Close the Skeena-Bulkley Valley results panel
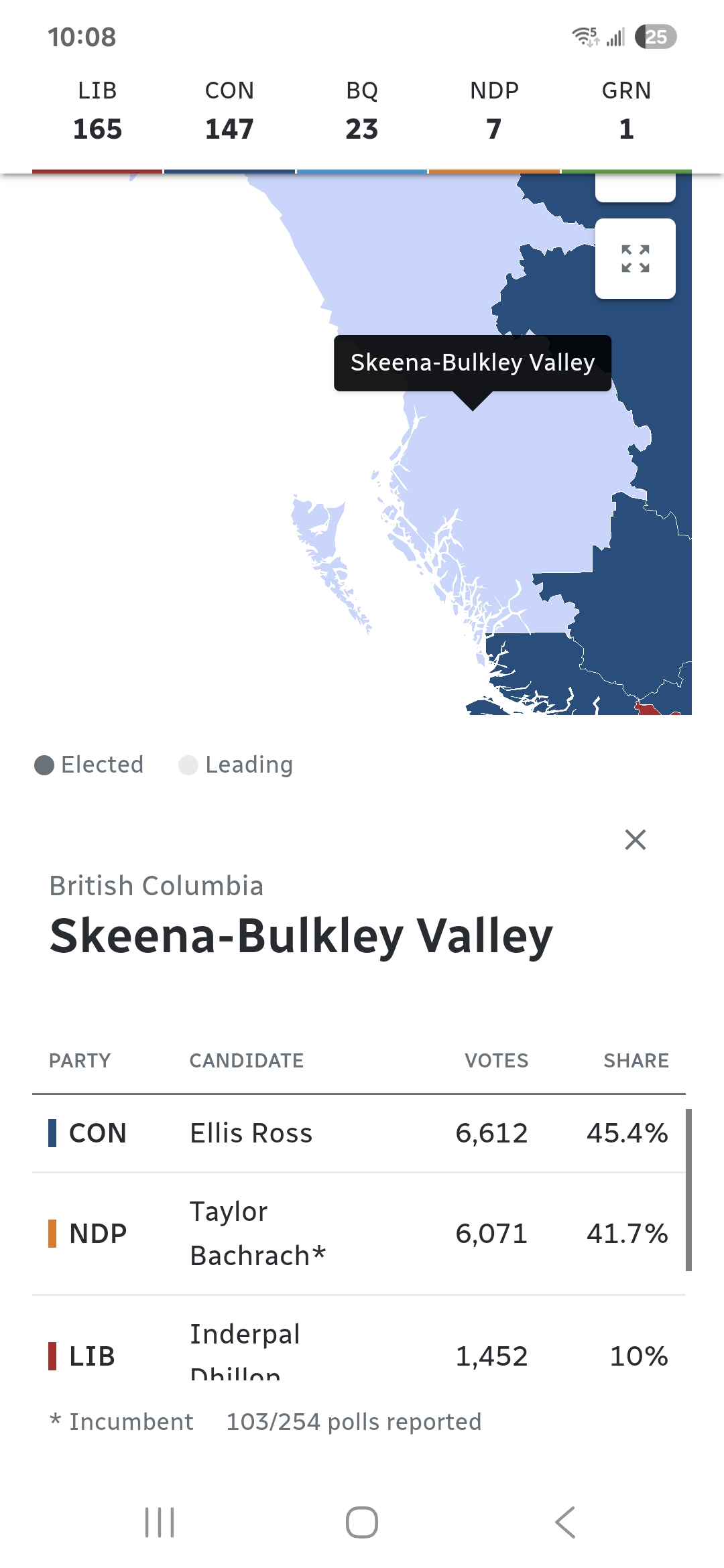The height and width of the screenshot is (1568, 724). [635, 839]
